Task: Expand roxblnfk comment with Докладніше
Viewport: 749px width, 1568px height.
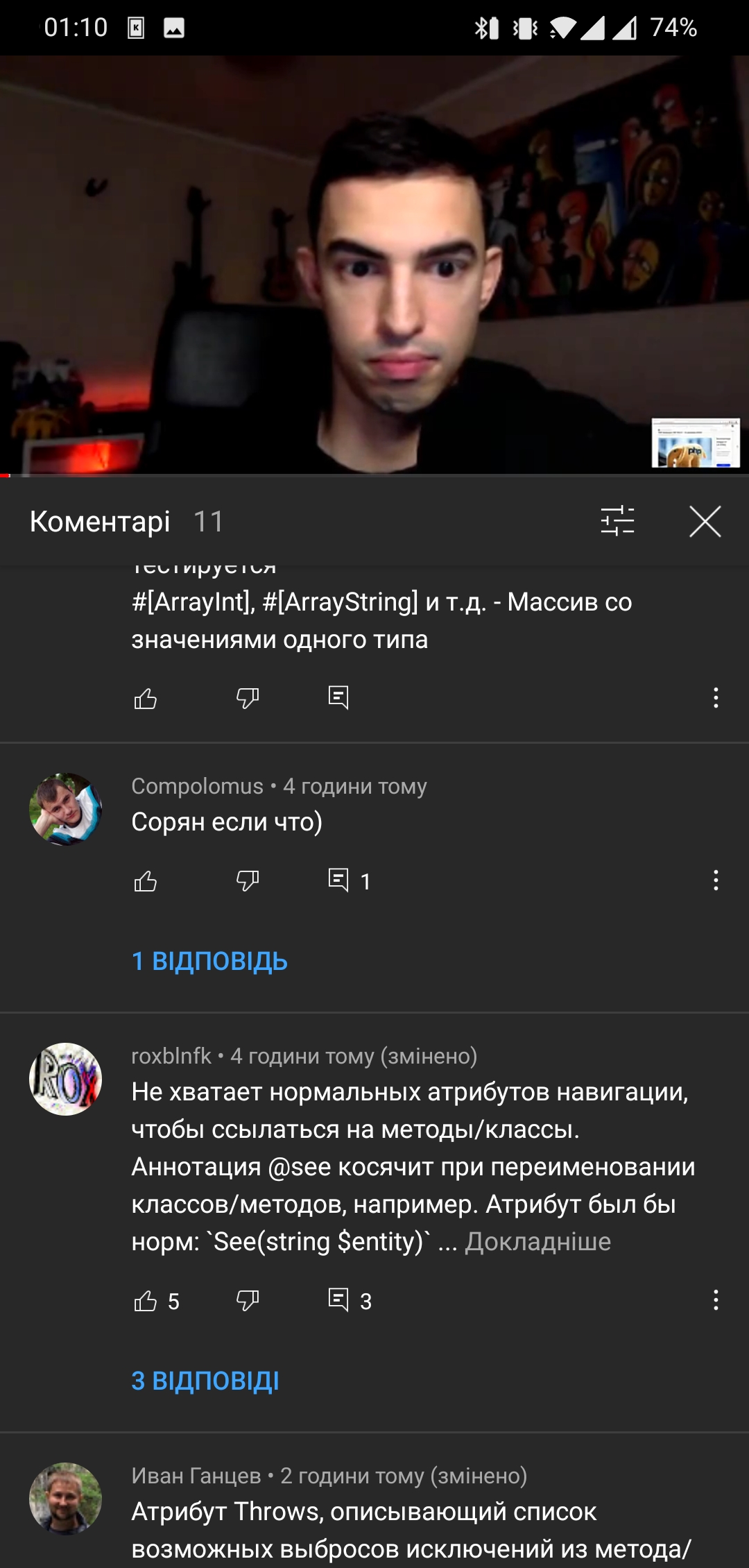Action: click(537, 1241)
